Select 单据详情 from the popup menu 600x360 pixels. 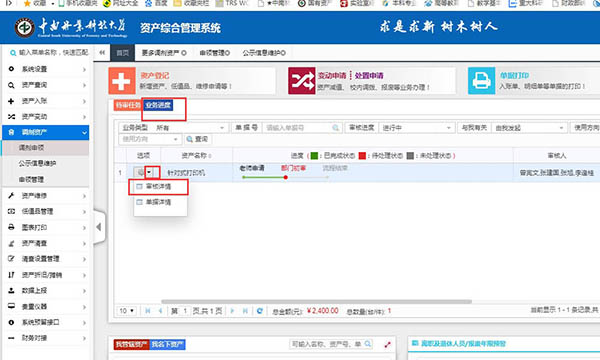coord(158,202)
